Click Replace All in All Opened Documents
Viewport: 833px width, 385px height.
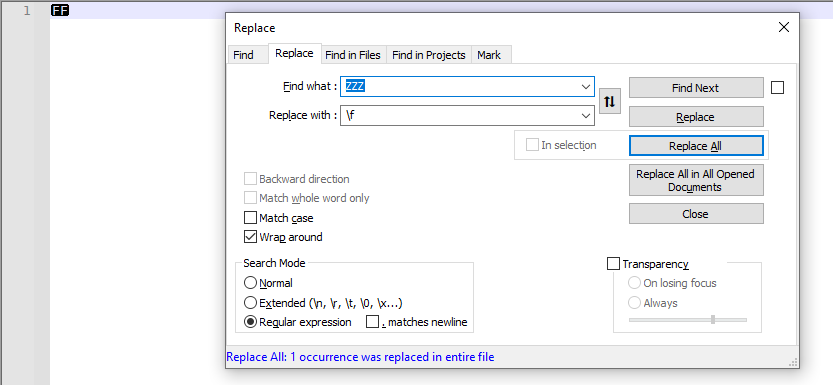(x=696, y=181)
